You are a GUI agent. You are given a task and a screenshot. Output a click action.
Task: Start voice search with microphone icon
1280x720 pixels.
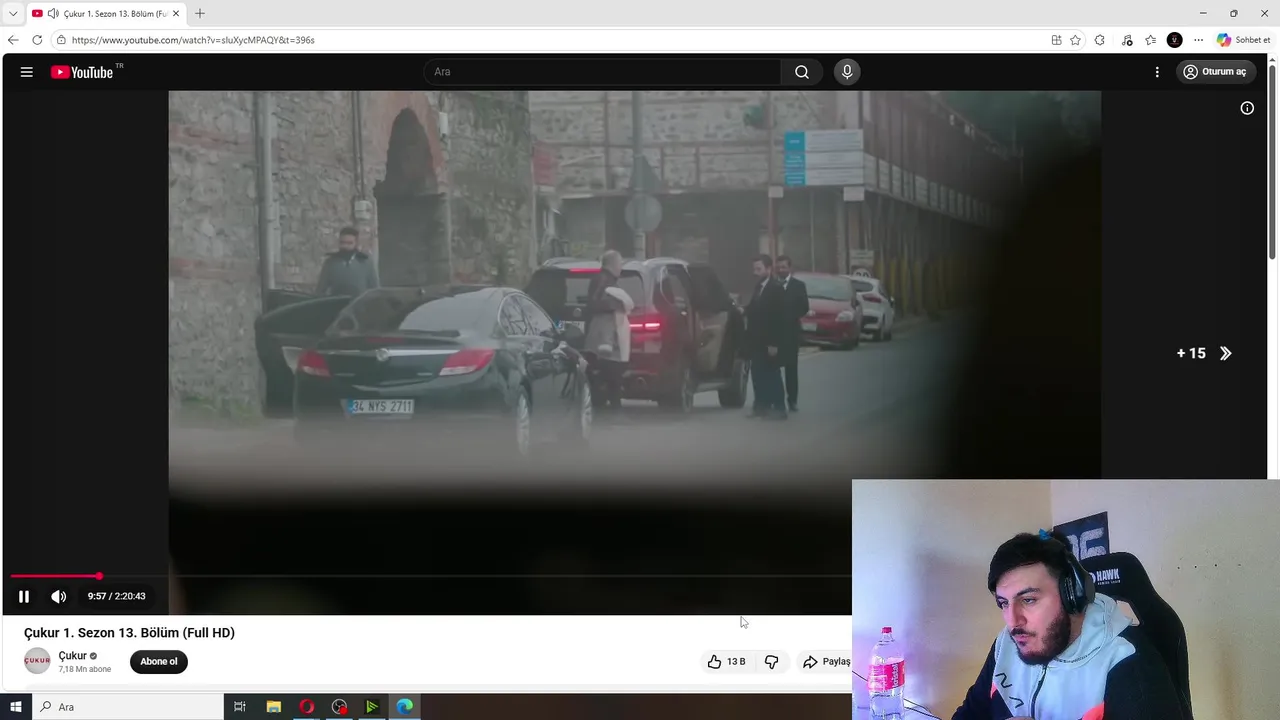pos(847,72)
